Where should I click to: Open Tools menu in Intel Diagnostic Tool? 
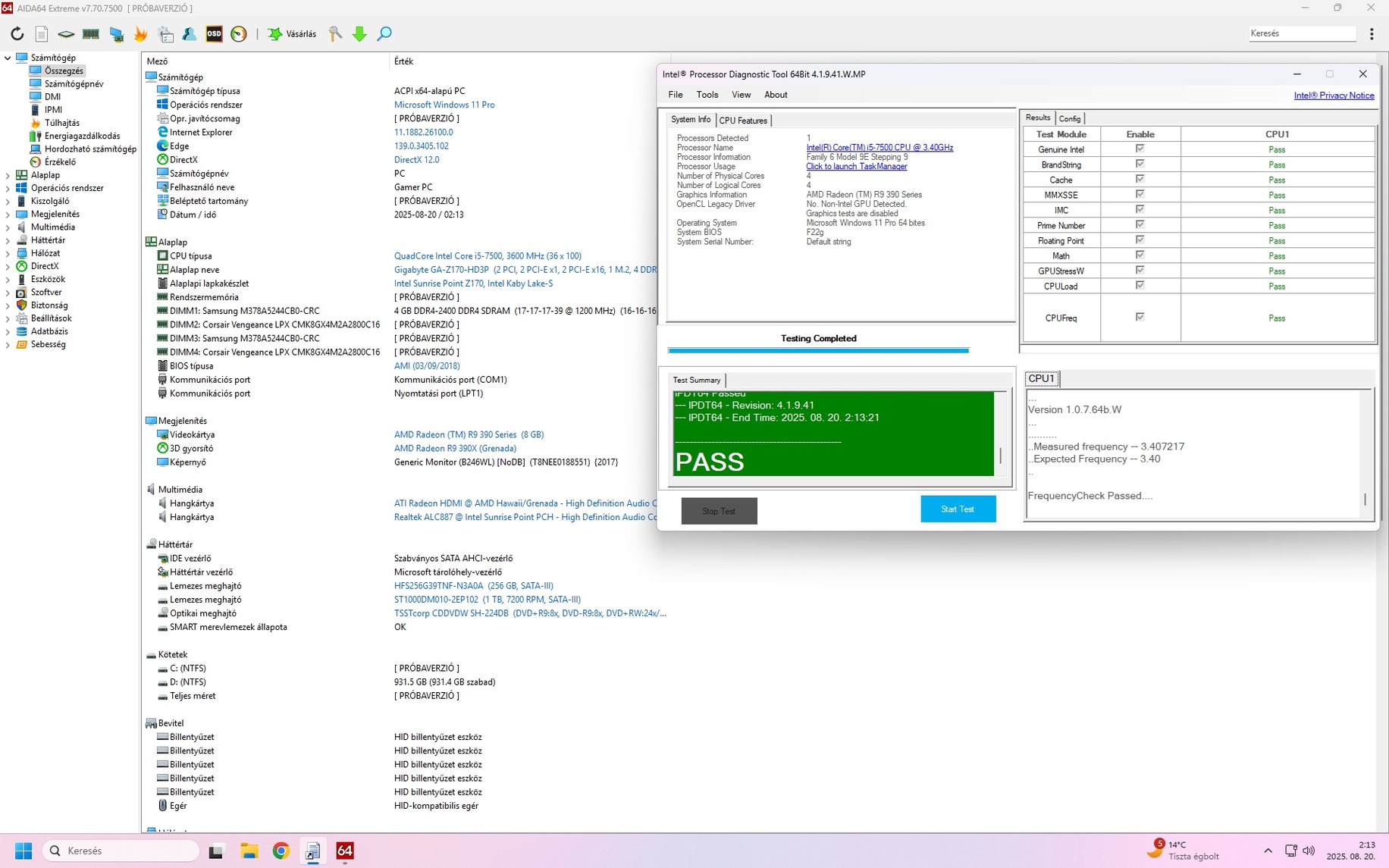707,95
